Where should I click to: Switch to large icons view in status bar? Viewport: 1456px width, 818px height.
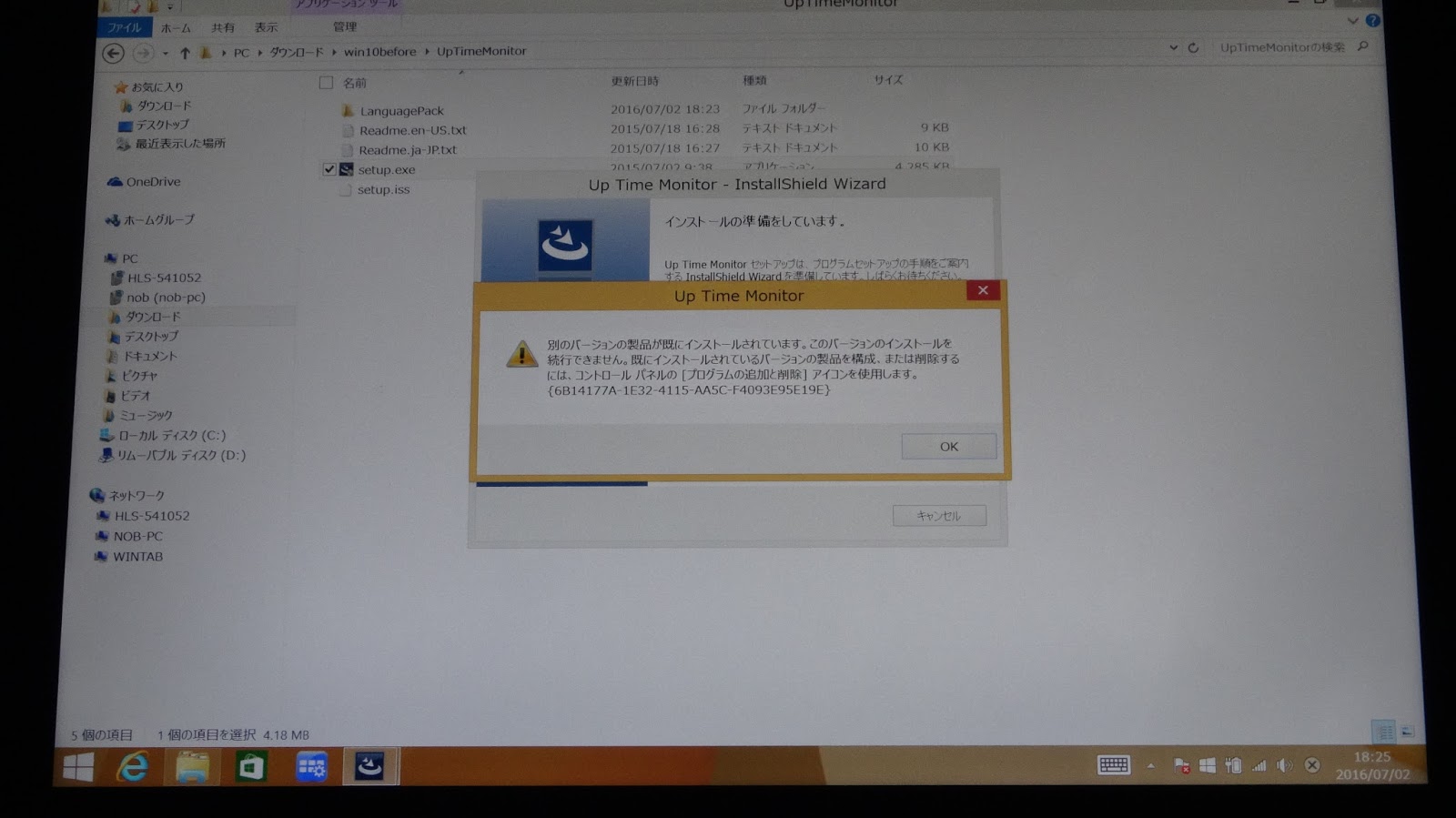click(x=1407, y=731)
